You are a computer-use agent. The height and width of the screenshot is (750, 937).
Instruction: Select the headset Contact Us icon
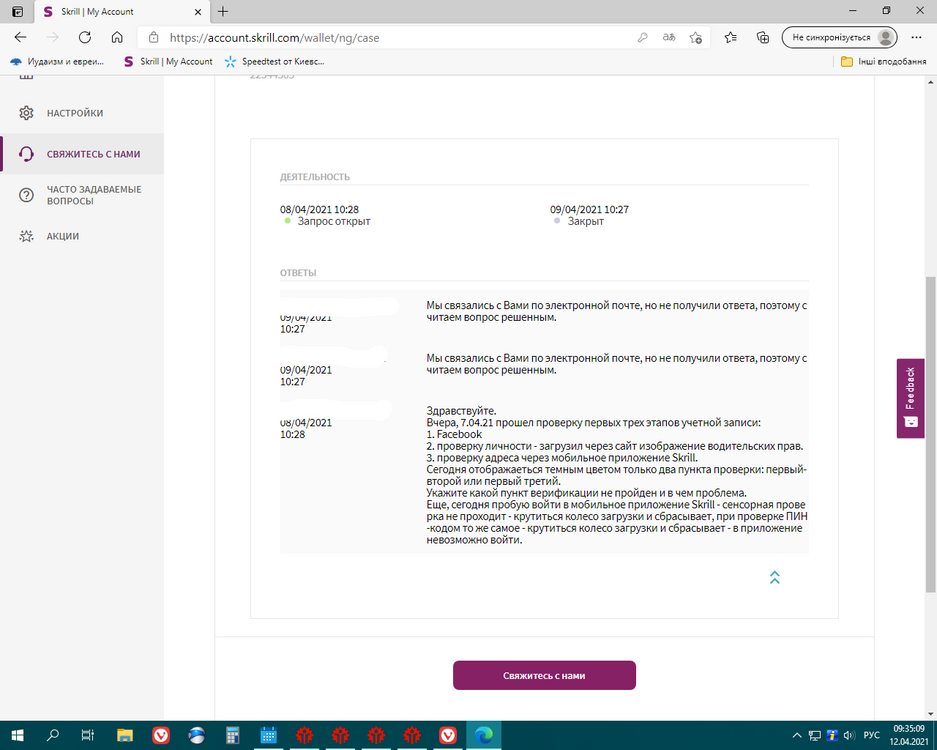[26, 154]
